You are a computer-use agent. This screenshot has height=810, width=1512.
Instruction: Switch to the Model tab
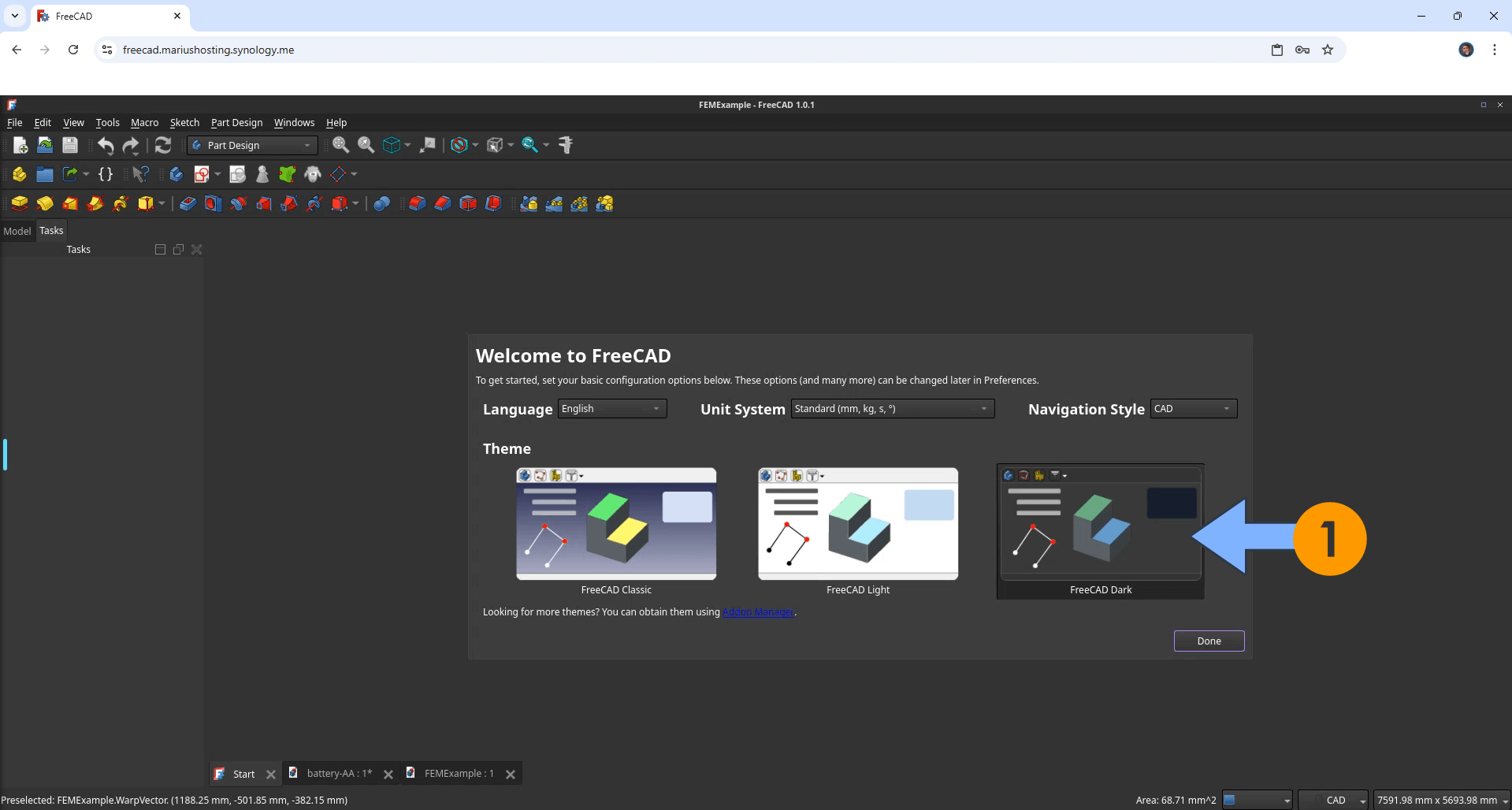tap(17, 231)
